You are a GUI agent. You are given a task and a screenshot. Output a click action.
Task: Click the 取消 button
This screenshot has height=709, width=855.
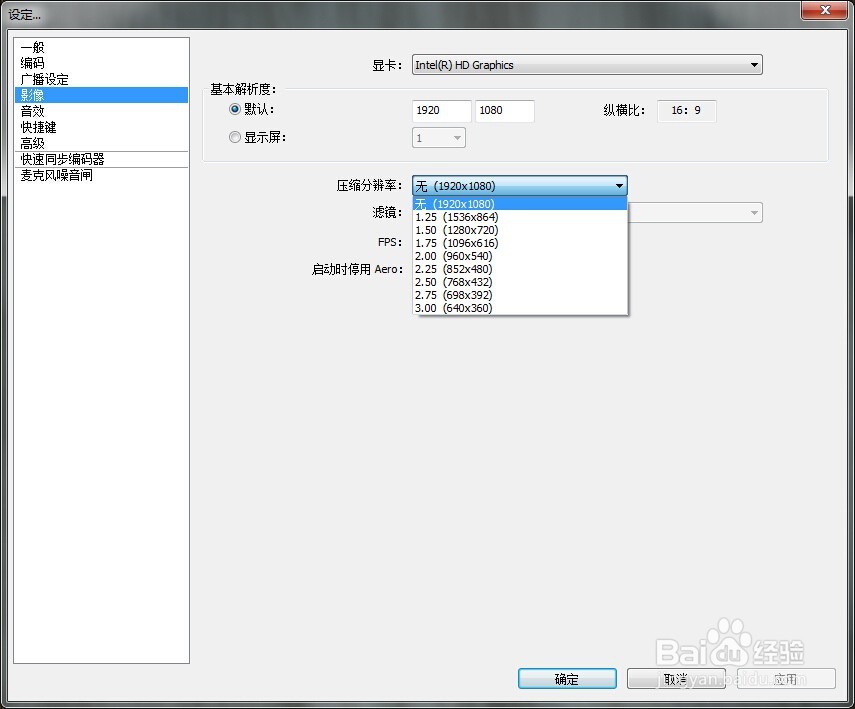676,679
